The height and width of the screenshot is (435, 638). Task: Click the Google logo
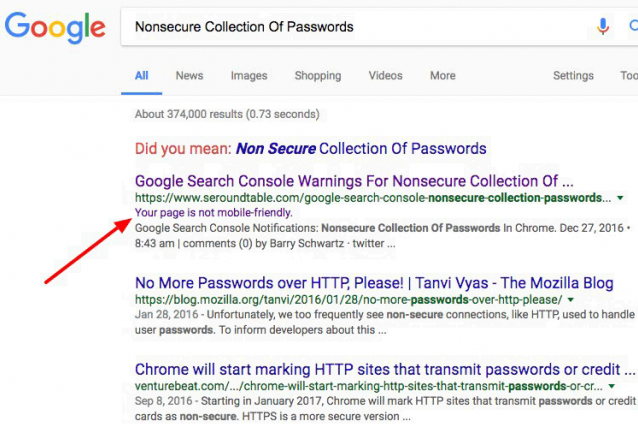tap(55, 27)
